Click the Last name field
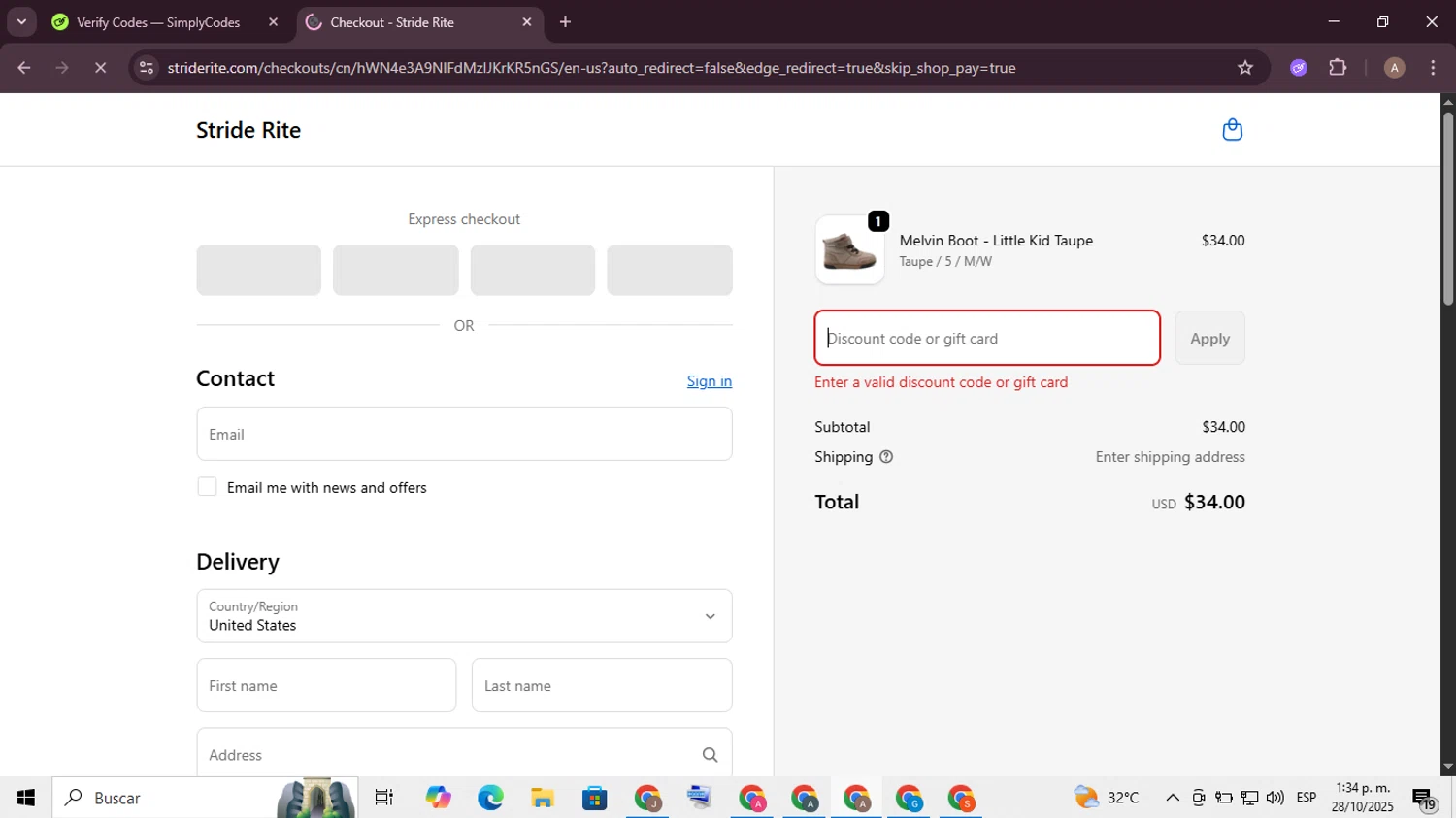The image size is (1456, 818). 602,685
